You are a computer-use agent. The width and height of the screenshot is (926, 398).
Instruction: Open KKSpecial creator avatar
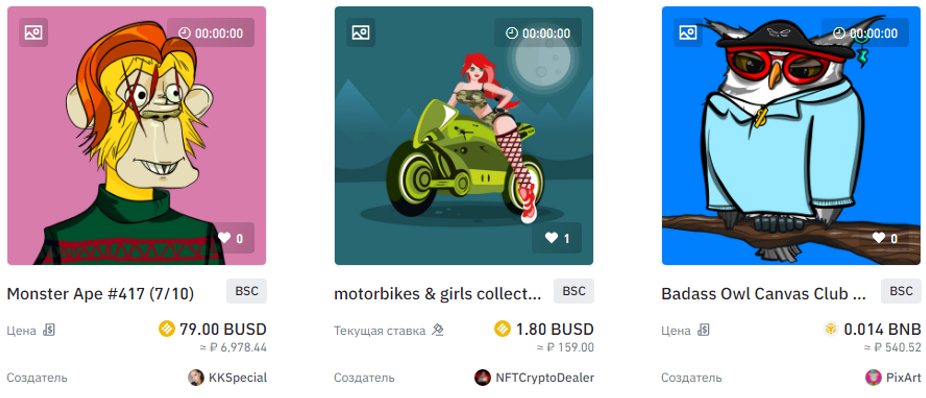click(x=196, y=377)
